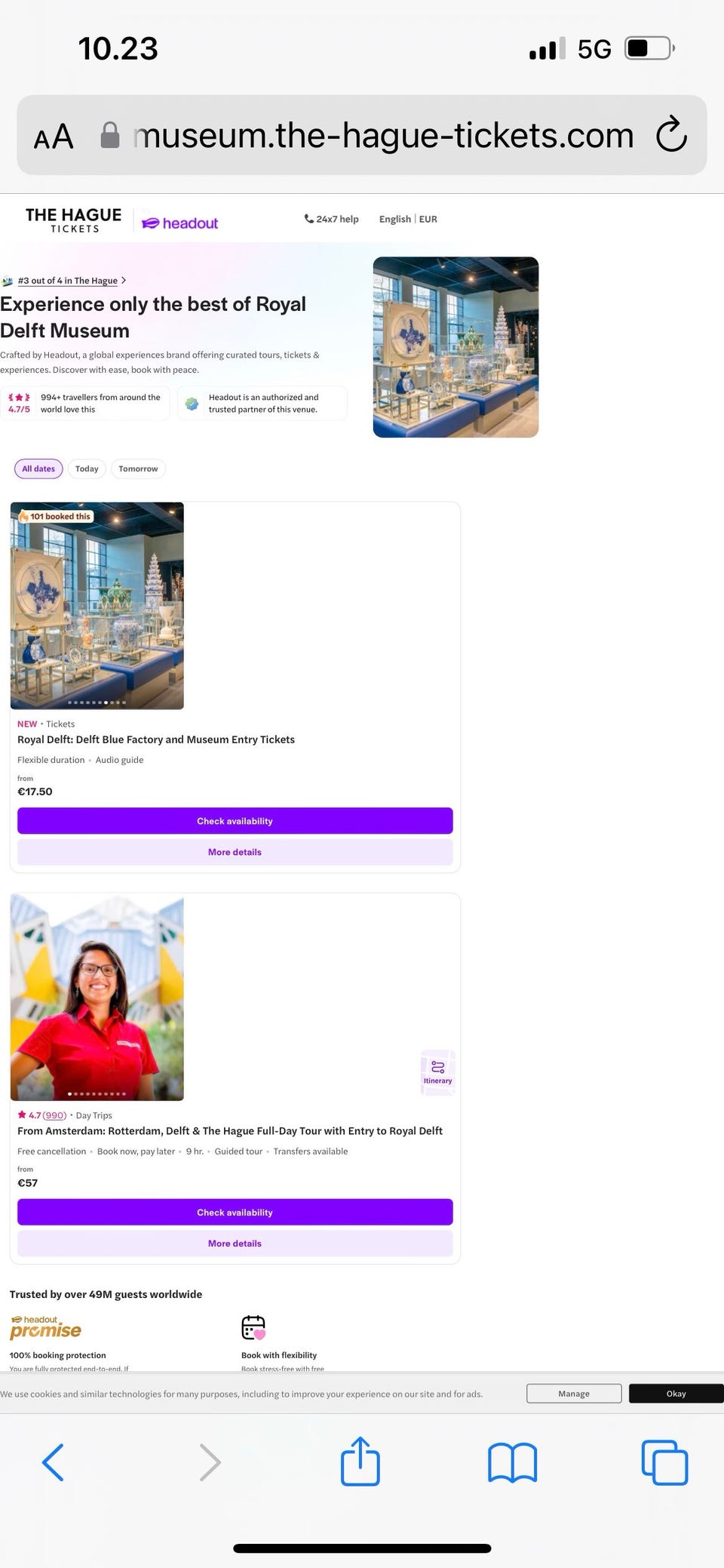Open the English language selector

click(394, 219)
